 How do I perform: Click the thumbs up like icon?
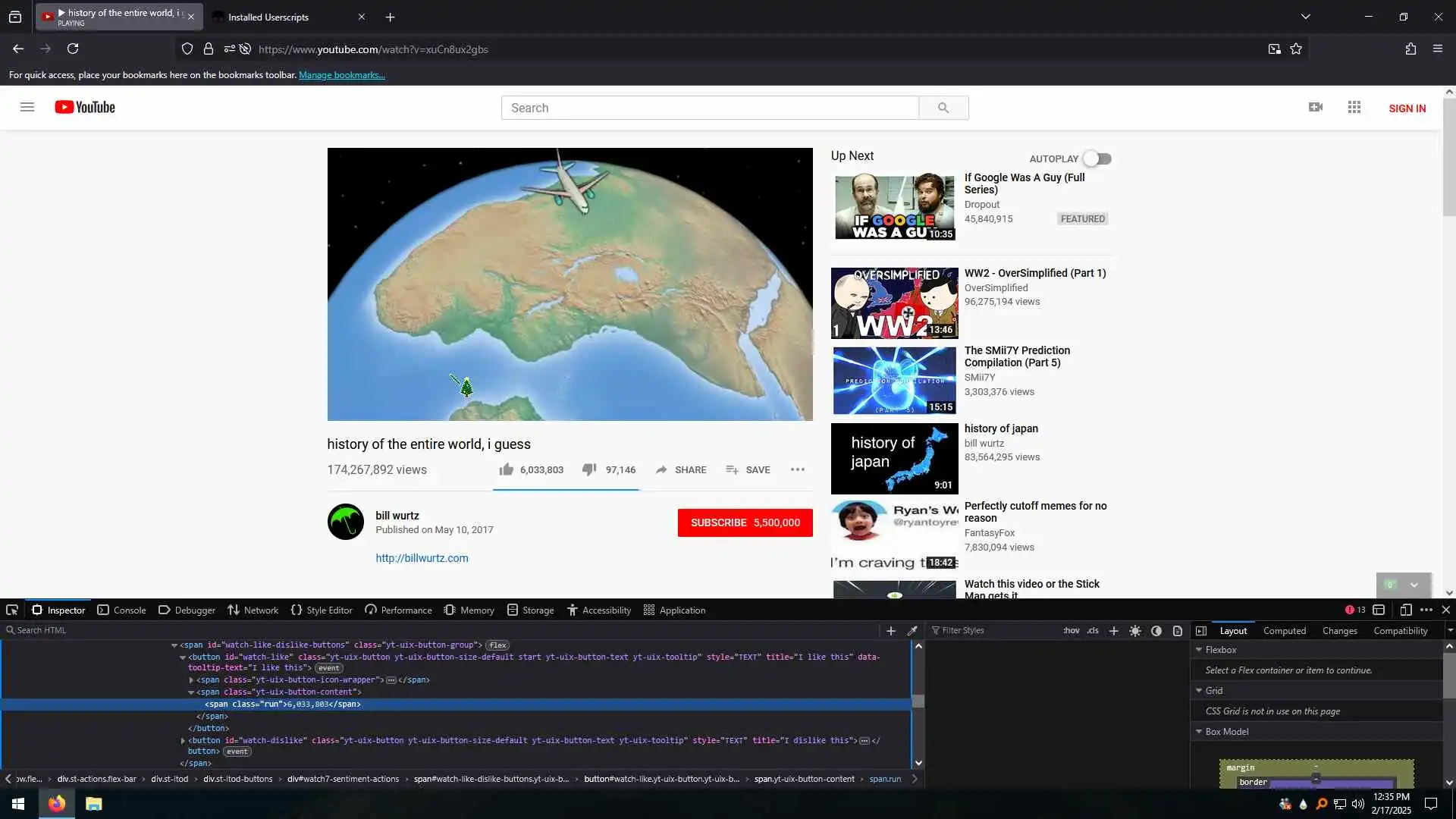point(506,469)
